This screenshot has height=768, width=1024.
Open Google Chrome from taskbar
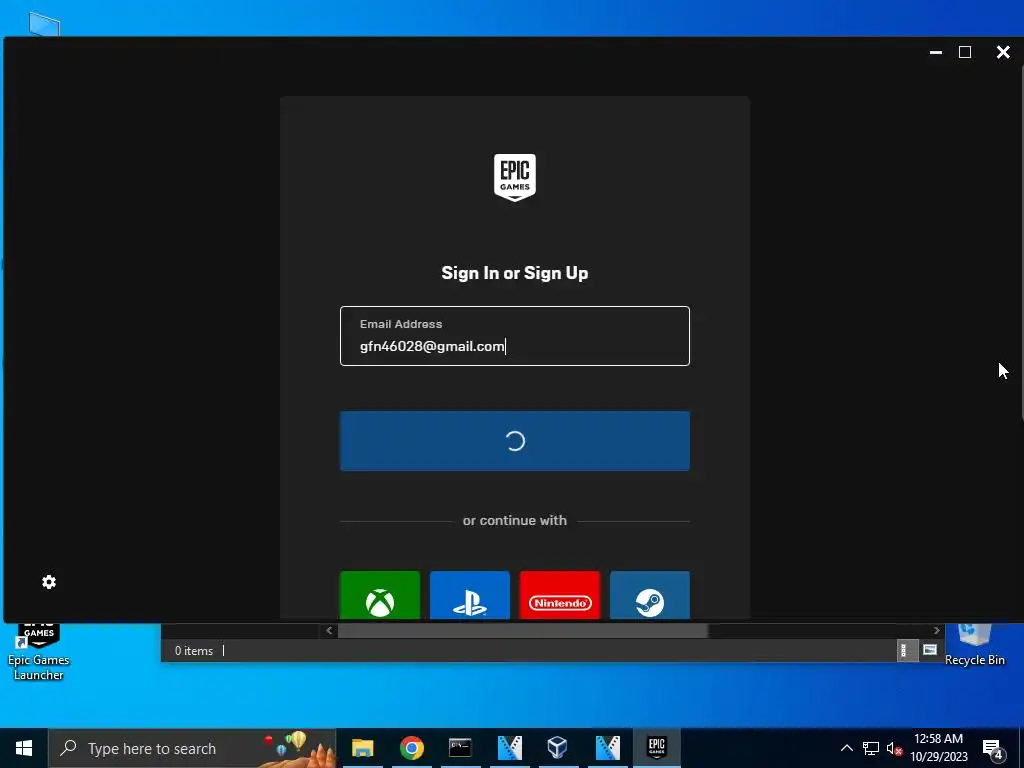[411, 748]
